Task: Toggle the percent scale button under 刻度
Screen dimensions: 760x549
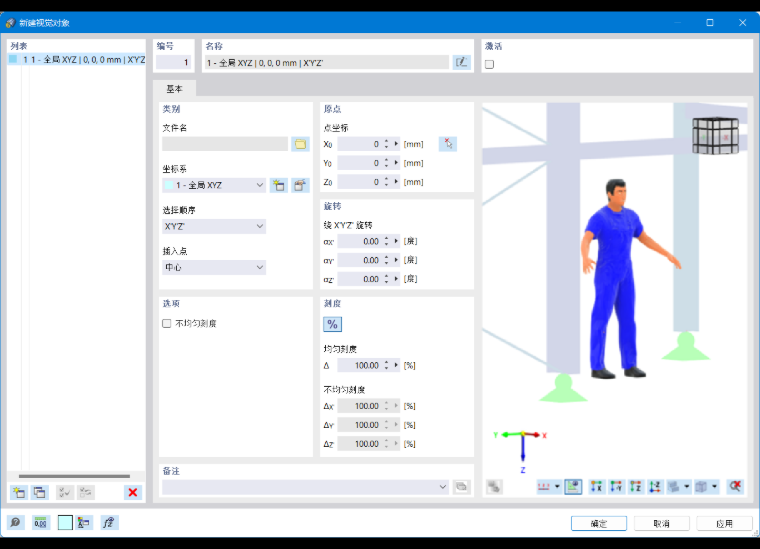Action: [332, 324]
